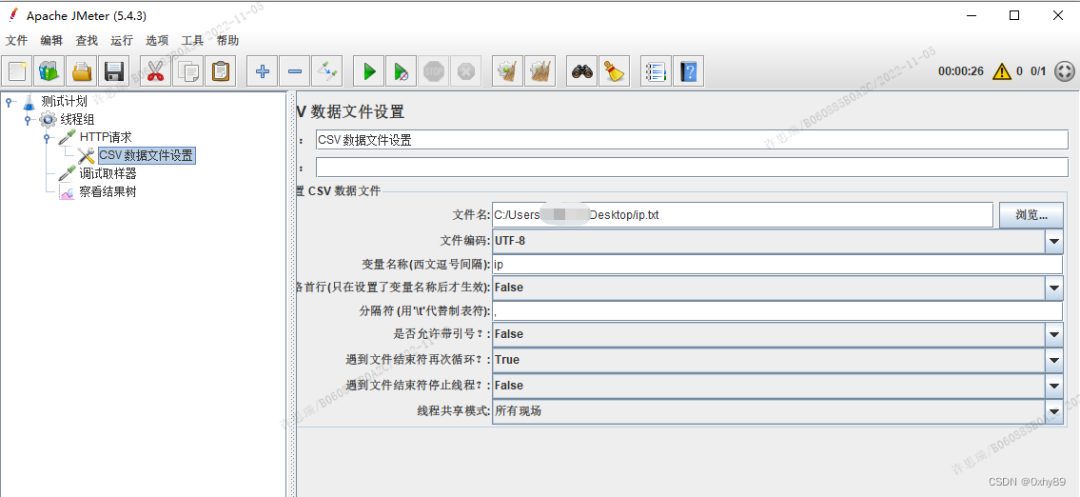Click the variable names field containing ip
The image size is (1080, 497).
tap(778, 265)
